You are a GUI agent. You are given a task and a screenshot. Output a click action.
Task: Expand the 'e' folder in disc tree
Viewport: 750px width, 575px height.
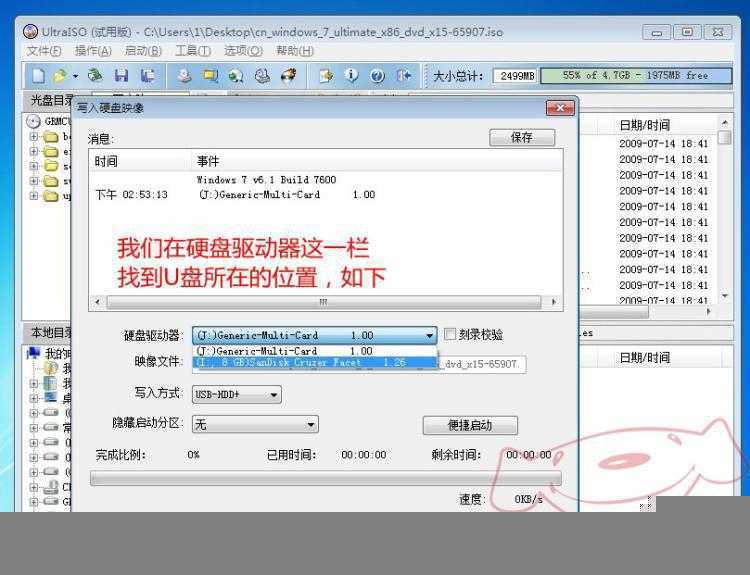click(x=33, y=151)
